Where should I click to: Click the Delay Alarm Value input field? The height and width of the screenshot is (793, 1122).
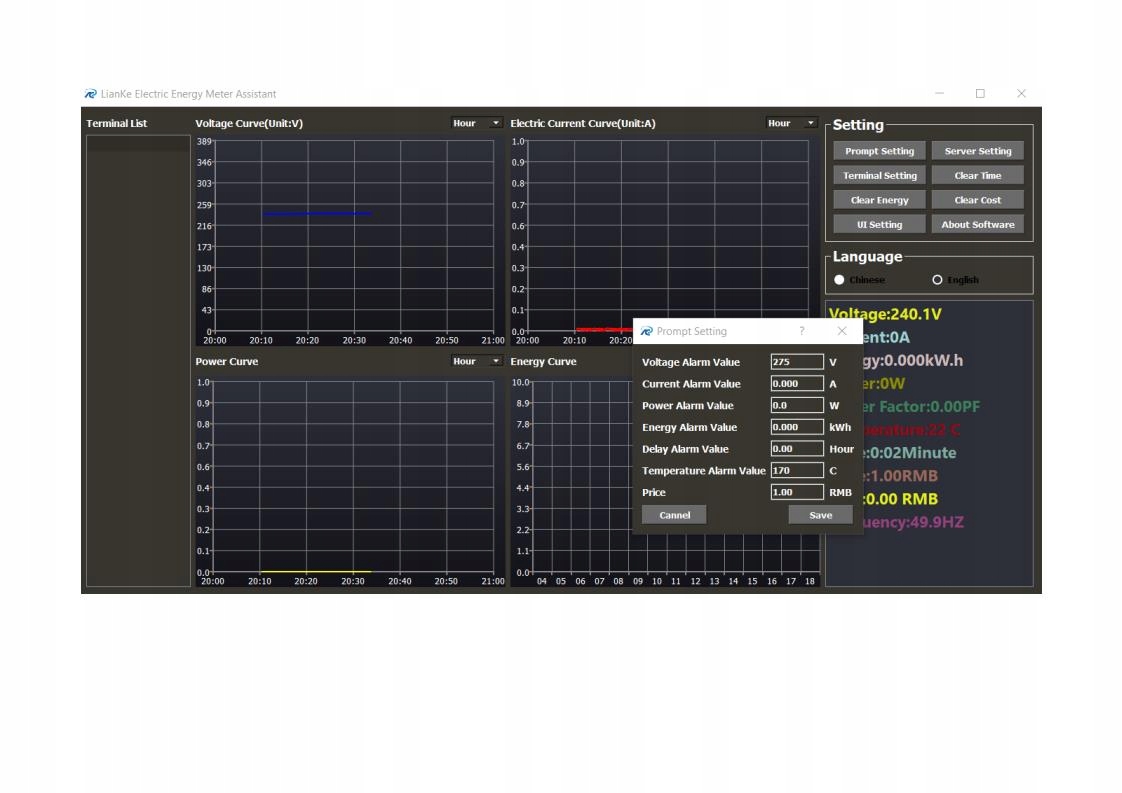797,449
